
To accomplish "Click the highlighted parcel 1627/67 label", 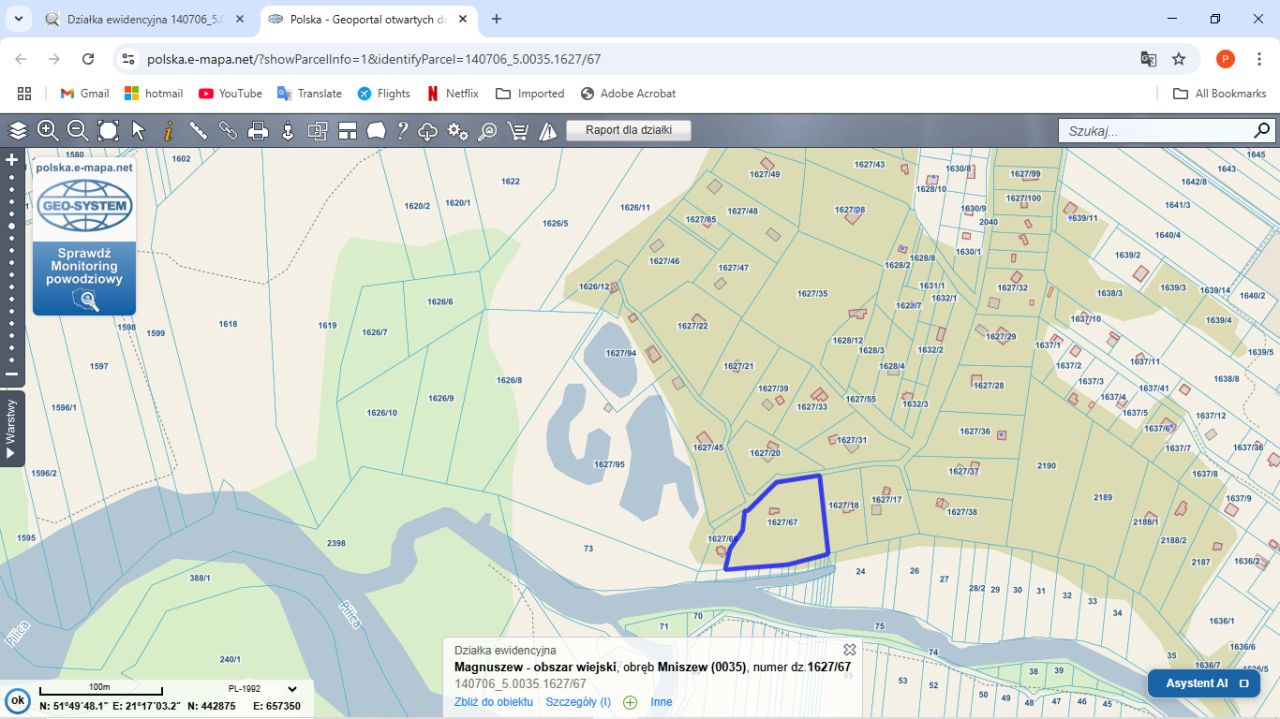I will pyautogui.click(x=782, y=522).
